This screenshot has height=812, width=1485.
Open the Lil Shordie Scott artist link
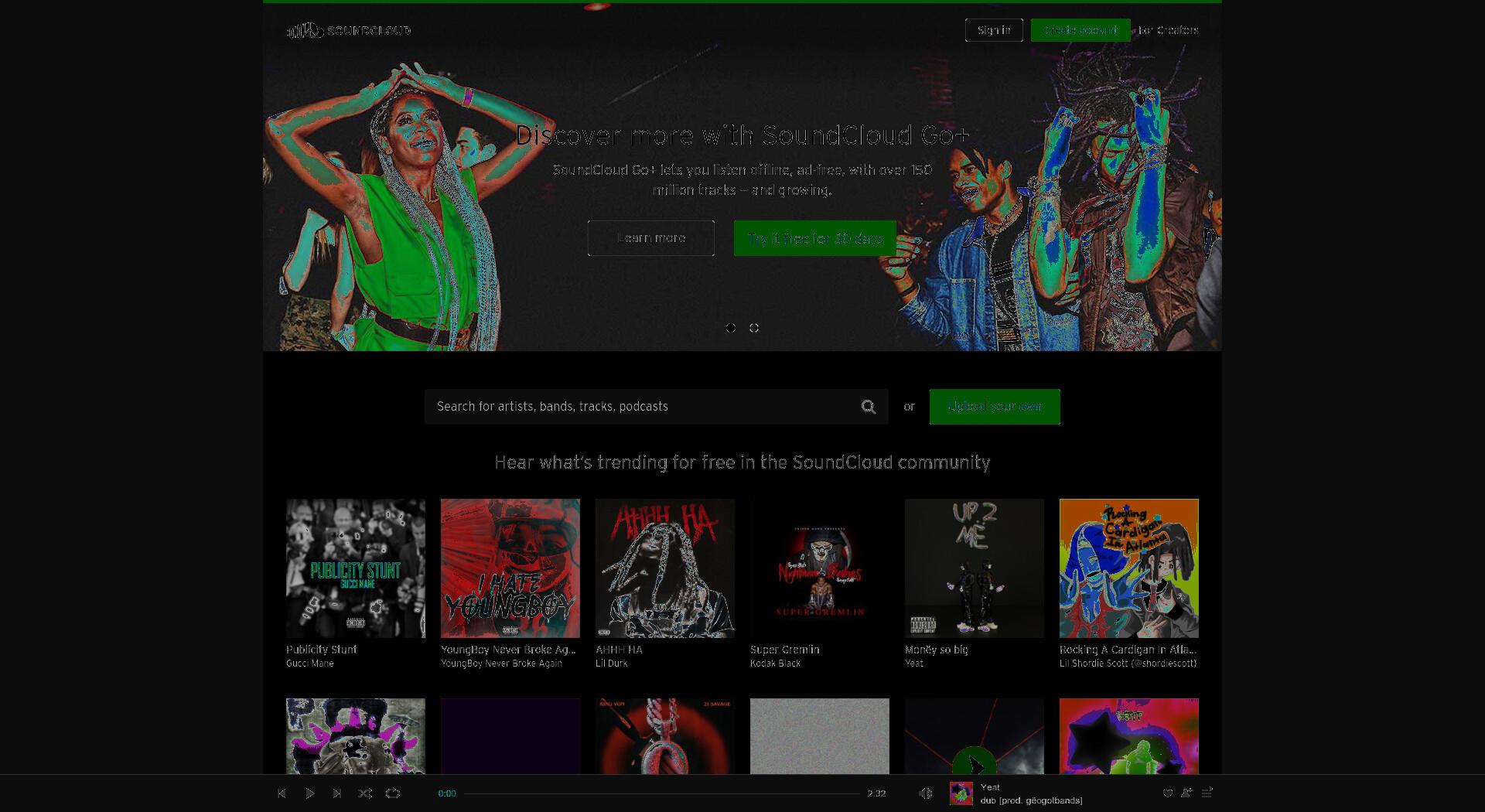point(1128,664)
